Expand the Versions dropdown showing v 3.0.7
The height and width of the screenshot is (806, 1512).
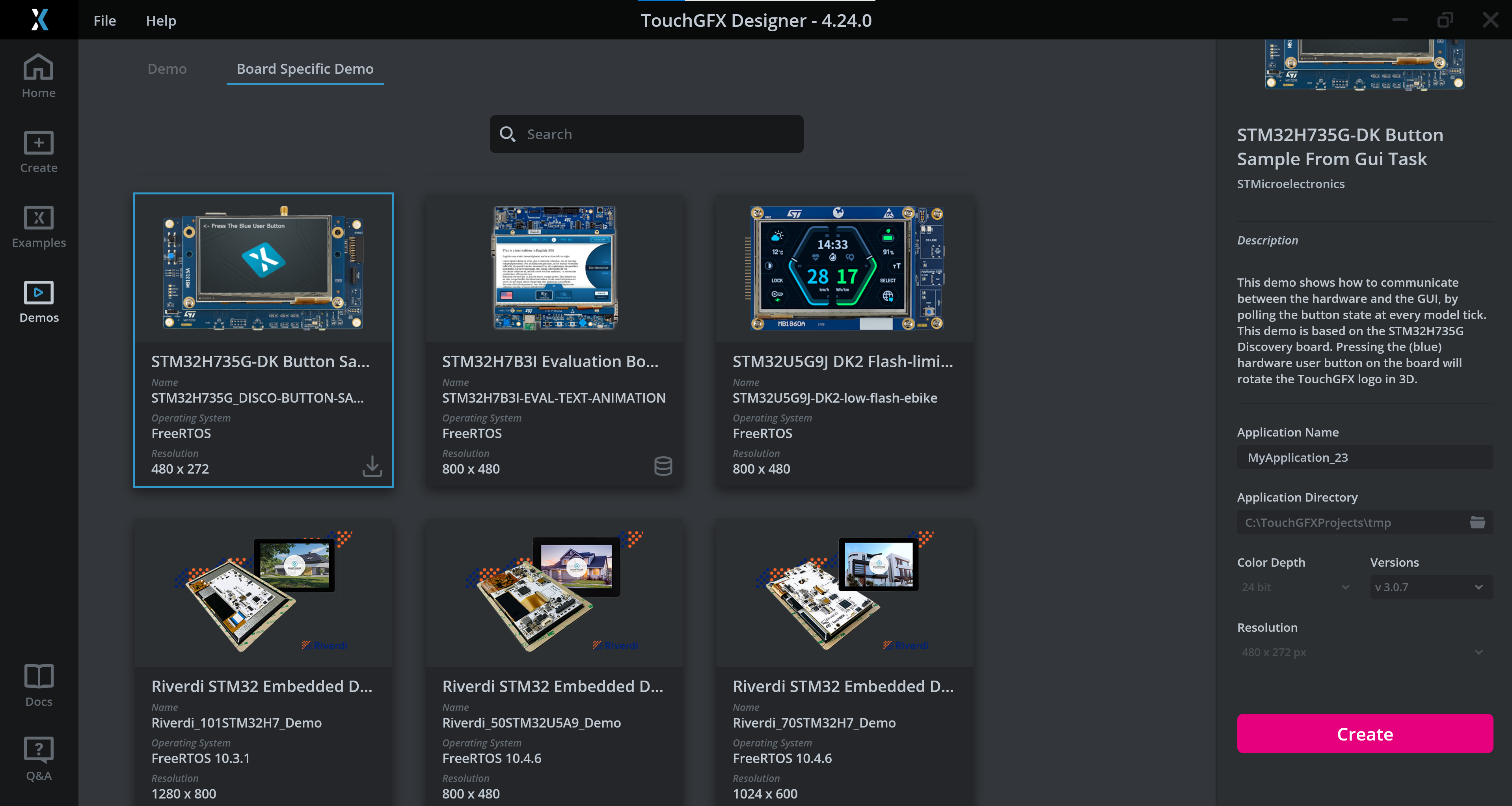click(1430, 586)
